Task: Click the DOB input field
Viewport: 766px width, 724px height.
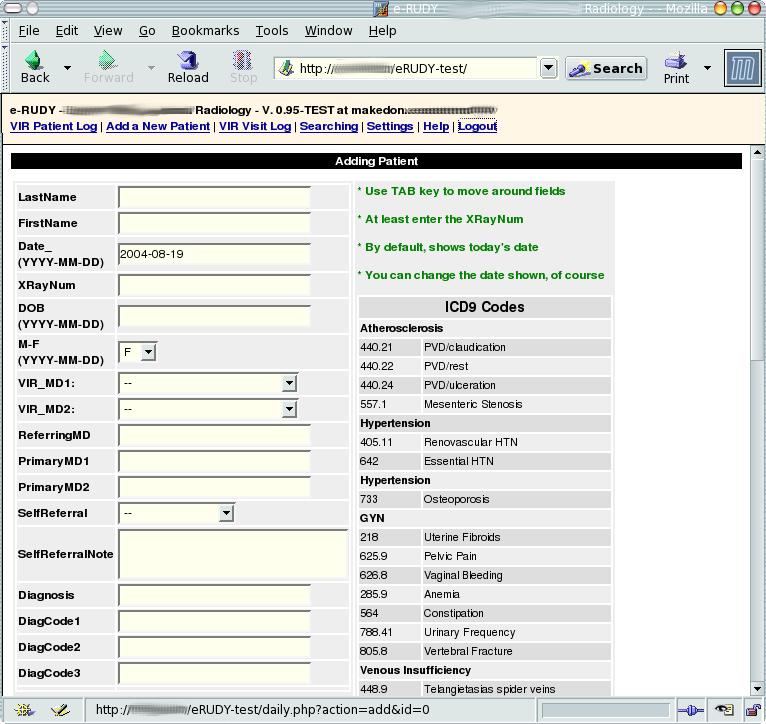Action: (x=214, y=316)
